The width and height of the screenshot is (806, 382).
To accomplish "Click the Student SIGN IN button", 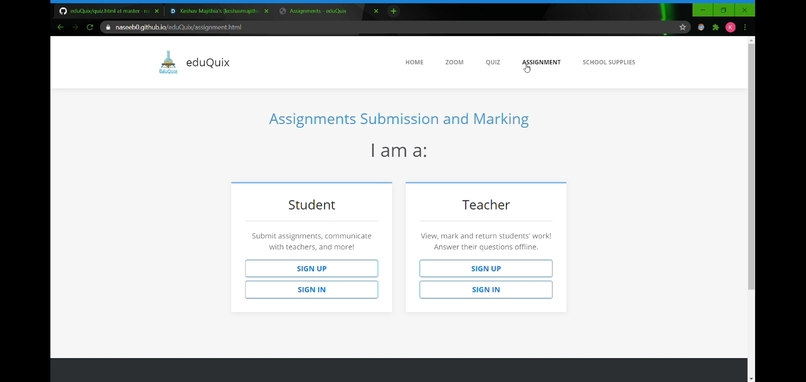I will coord(312,289).
